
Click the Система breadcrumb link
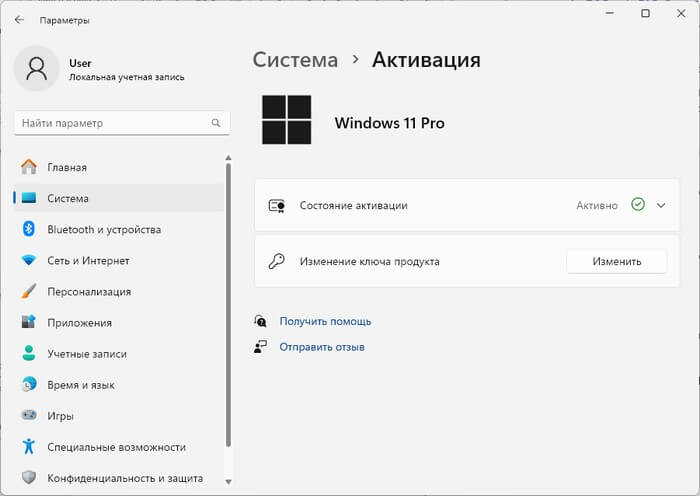(x=295, y=60)
